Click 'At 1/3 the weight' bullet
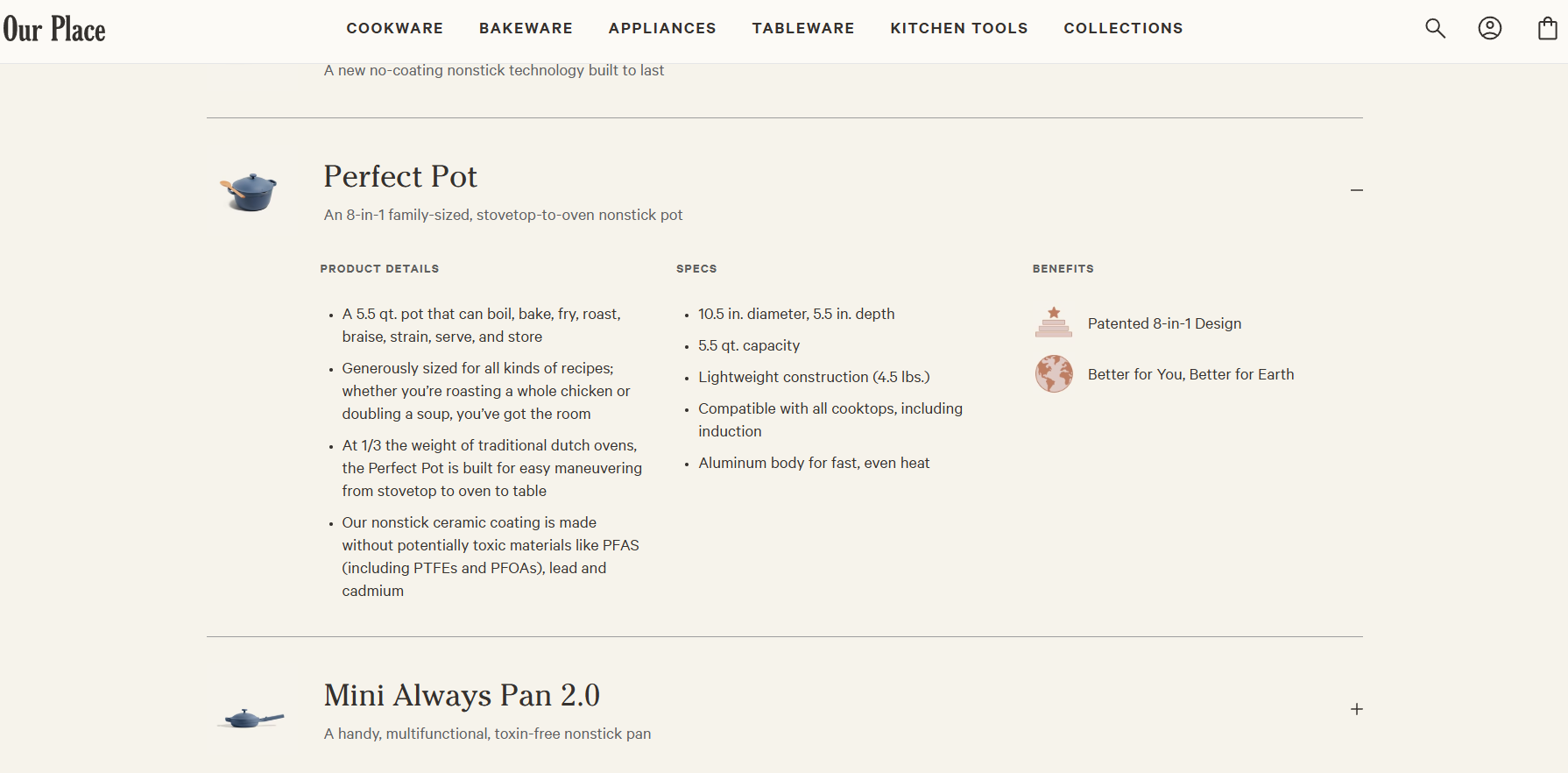 tap(492, 468)
